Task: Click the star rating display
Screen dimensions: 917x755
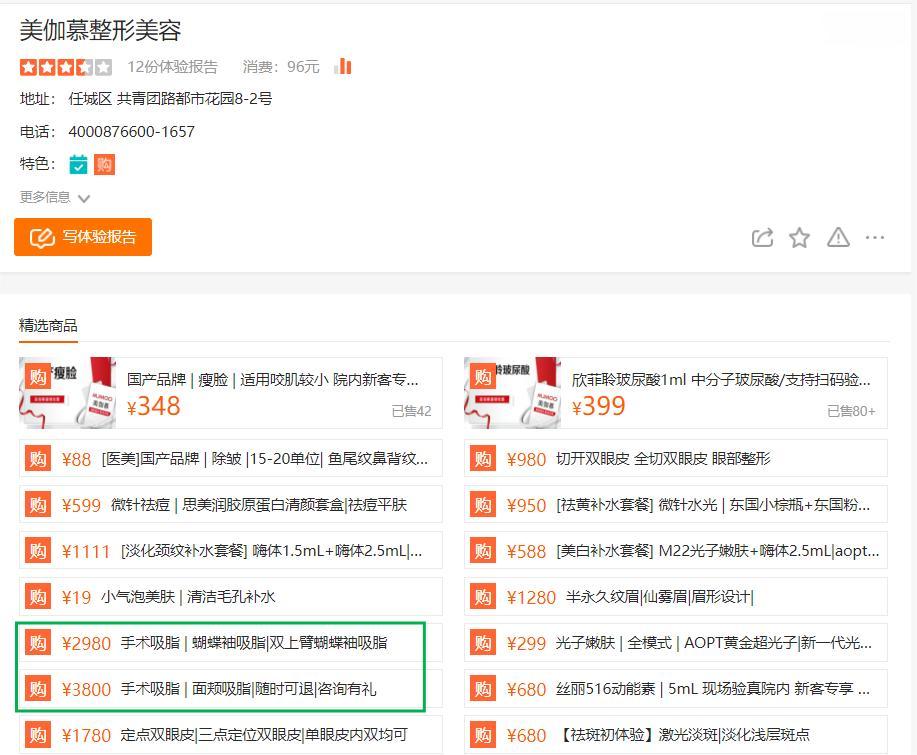Action: tap(65, 67)
